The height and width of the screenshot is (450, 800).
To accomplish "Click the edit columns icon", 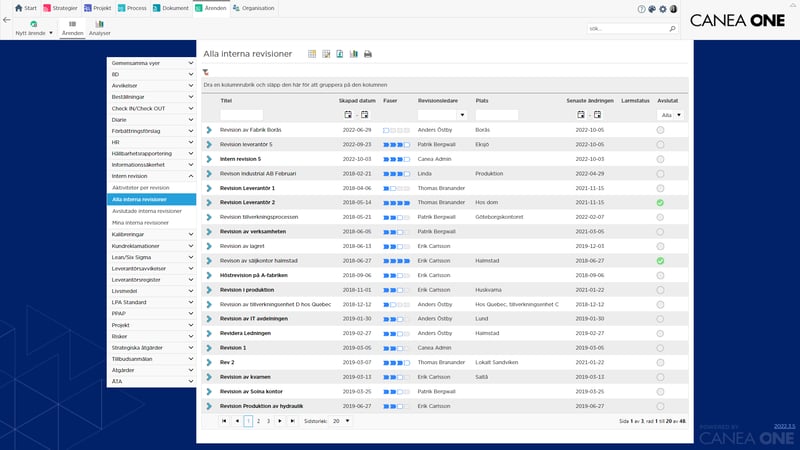I will click(326, 54).
